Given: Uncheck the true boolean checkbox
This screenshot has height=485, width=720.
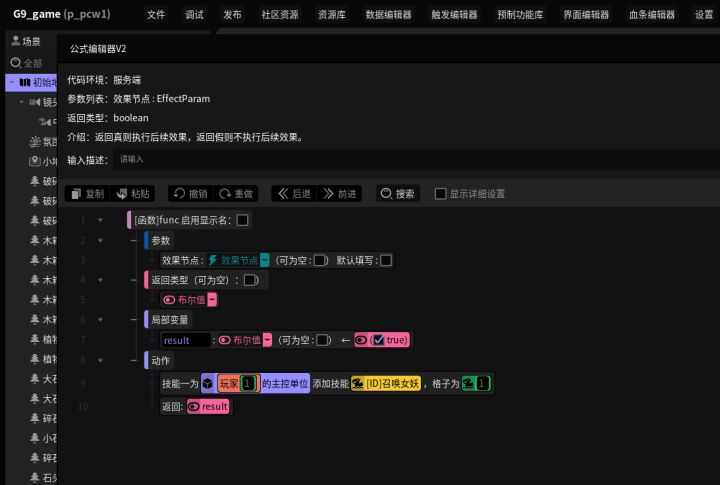Looking at the screenshot, I should [378, 340].
